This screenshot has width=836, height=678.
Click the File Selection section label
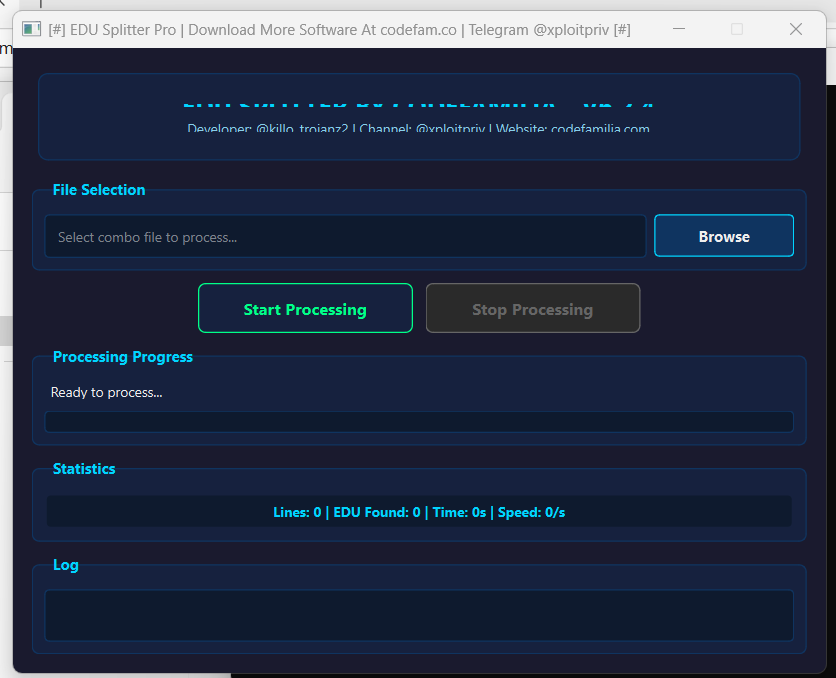click(99, 190)
